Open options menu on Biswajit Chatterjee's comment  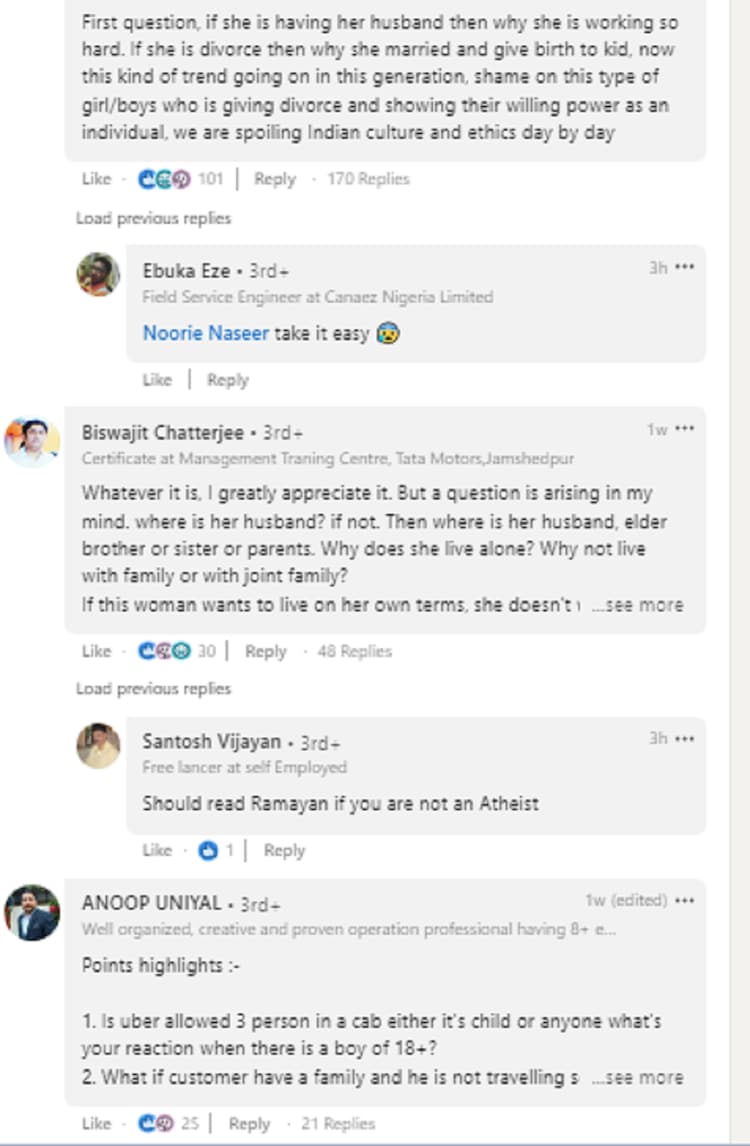point(685,429)
